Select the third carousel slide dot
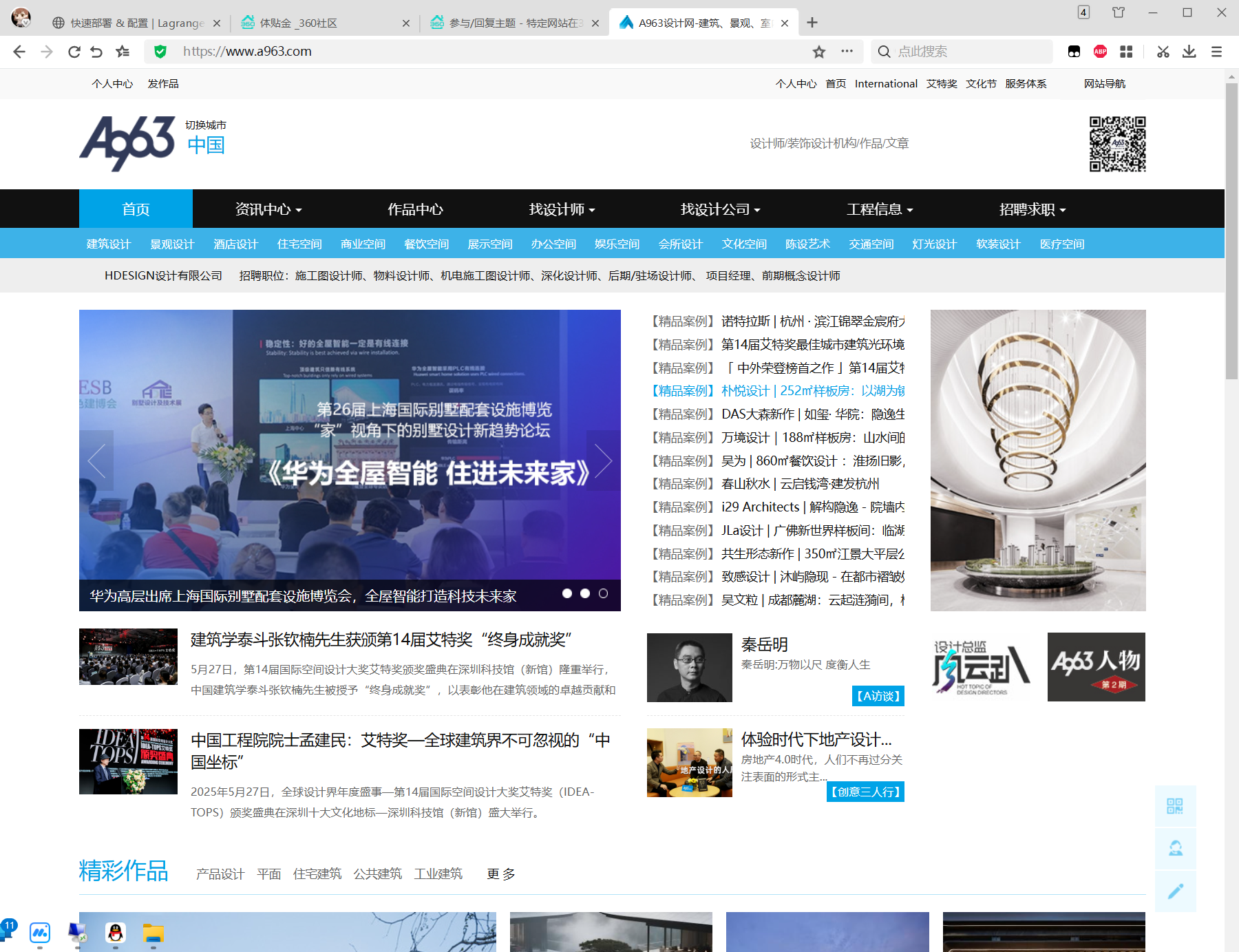1239x952 pixels. 604,592
